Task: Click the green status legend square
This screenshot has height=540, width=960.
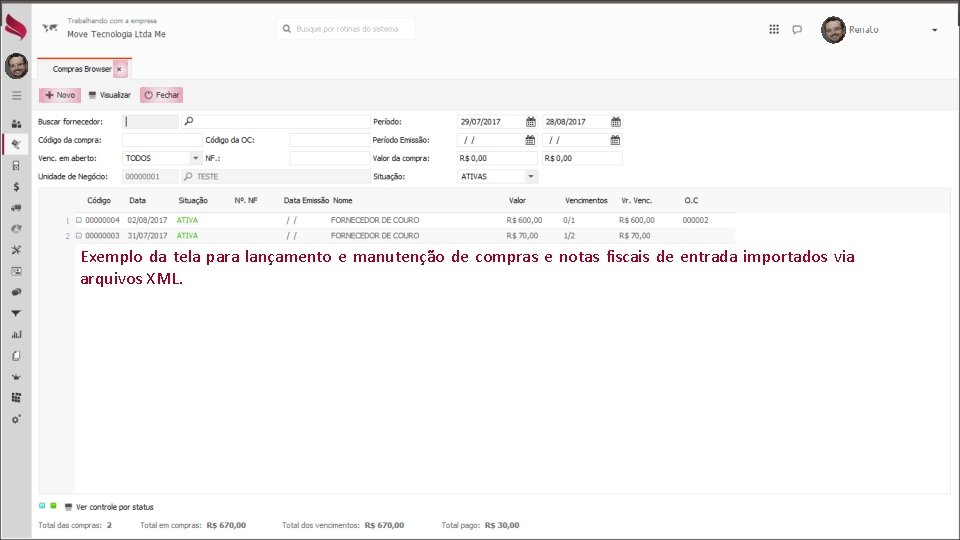Action: tap(53, 506)
